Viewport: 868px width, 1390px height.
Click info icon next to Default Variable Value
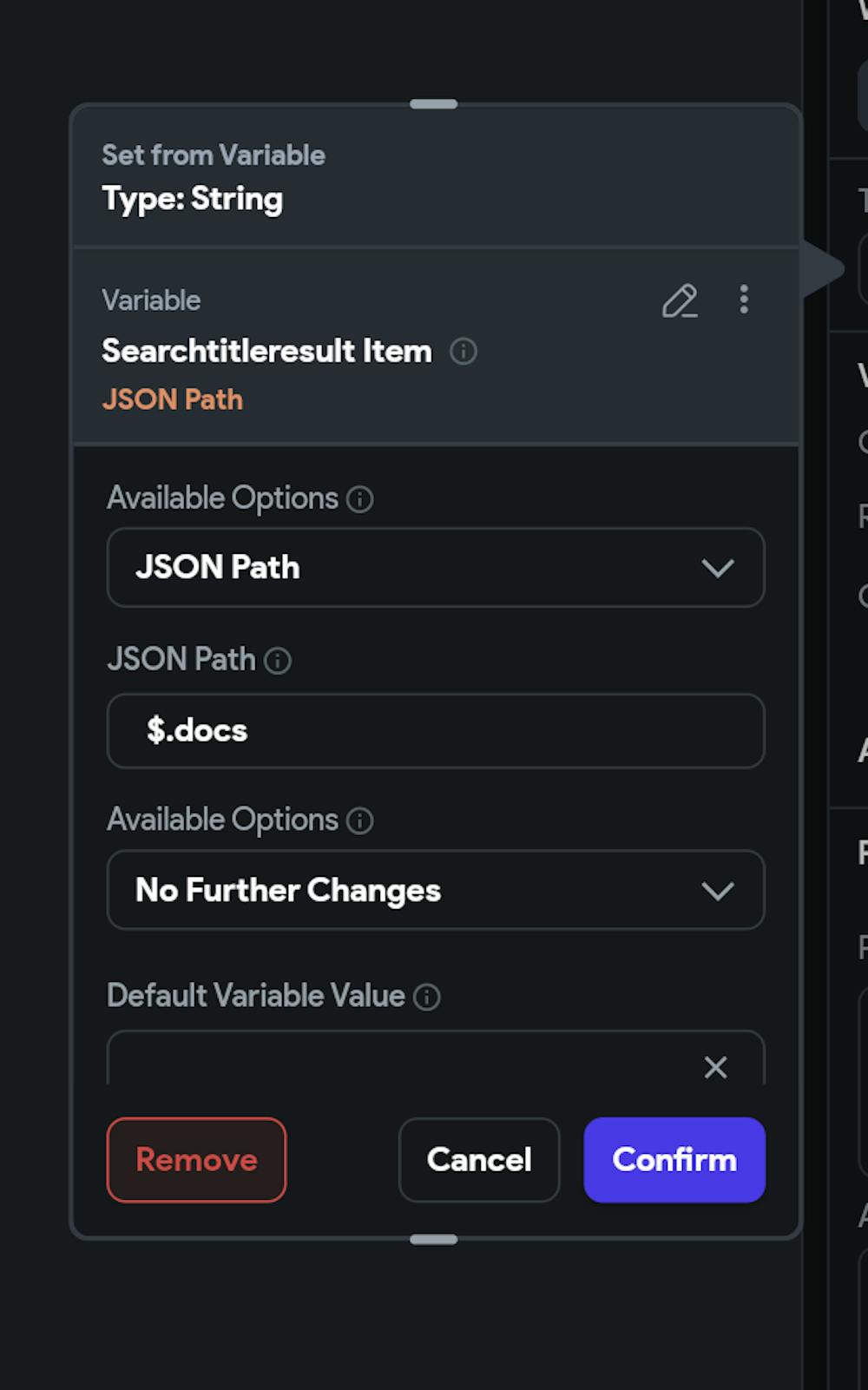point(427,997)
